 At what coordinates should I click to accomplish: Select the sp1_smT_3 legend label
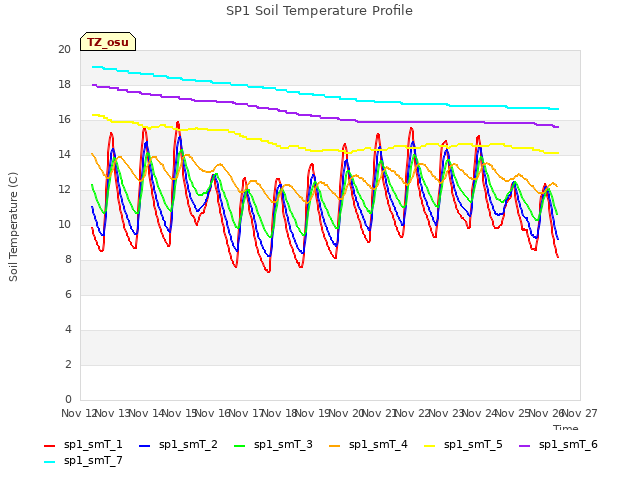pos(283,444)
